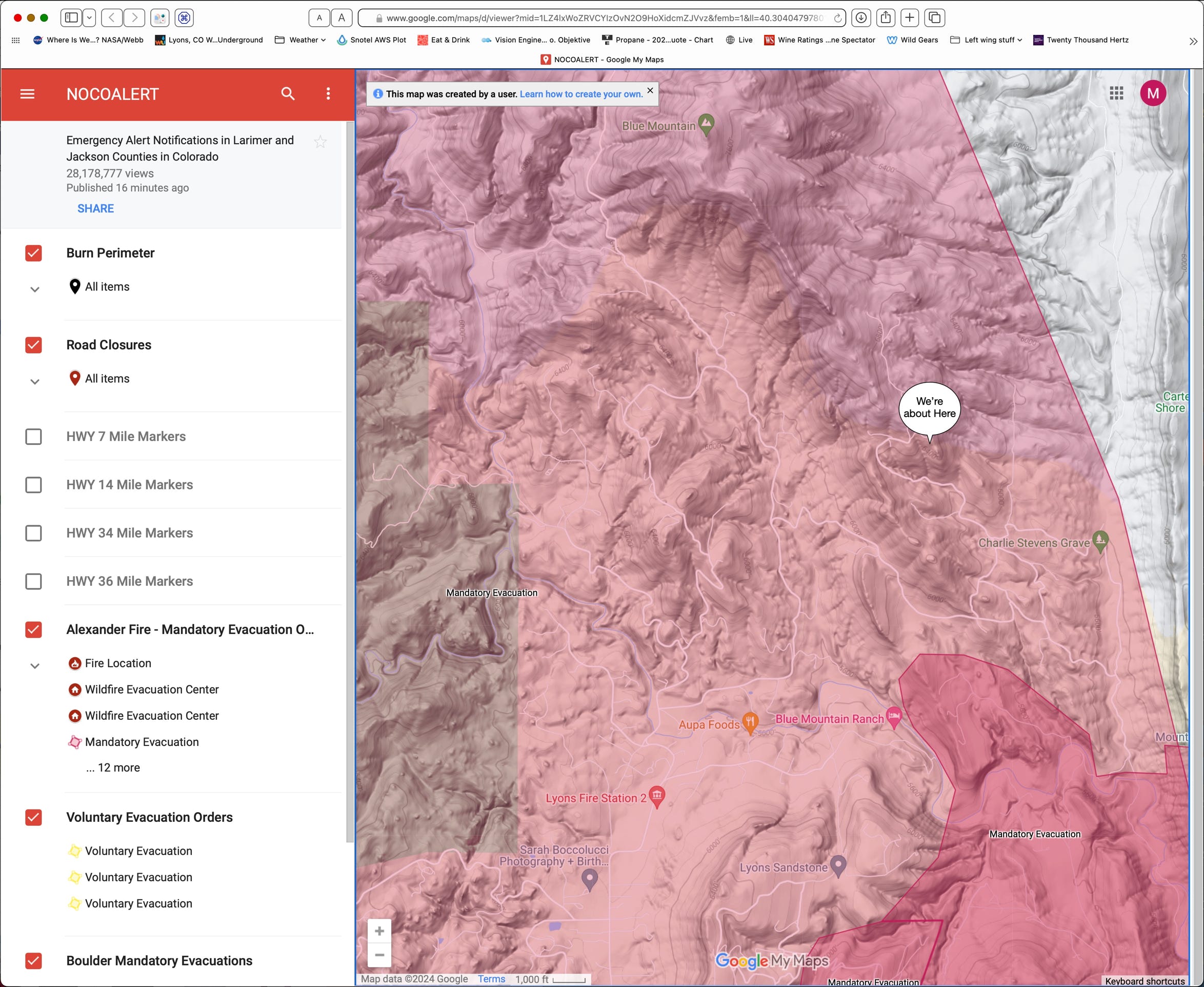The height and width of the screenshot is (987, 1204).
Task: Zoom out on the map
Action: pos(379,955)
